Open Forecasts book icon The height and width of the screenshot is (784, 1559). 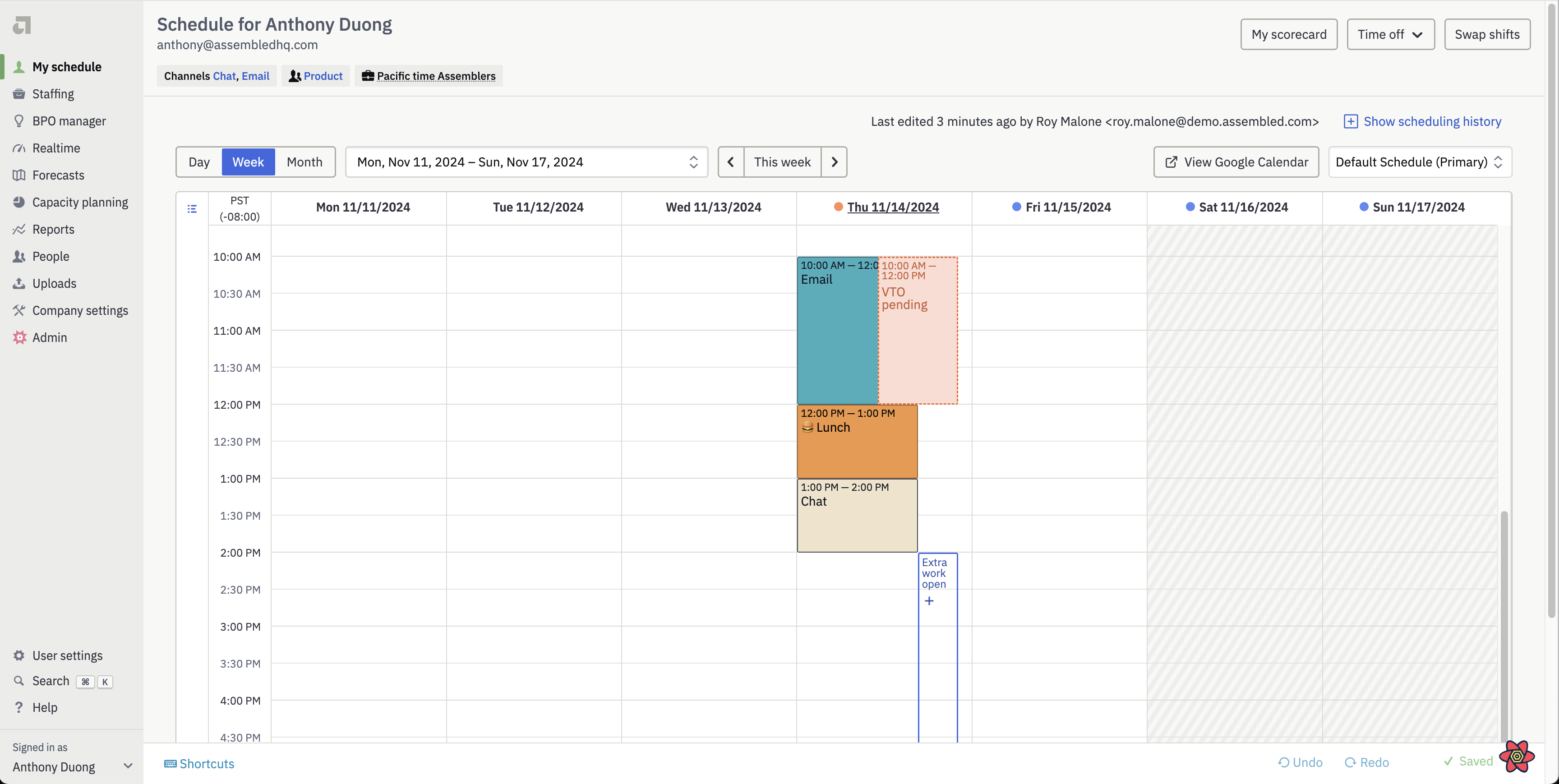pyautogui.click(x=19, y=175)
